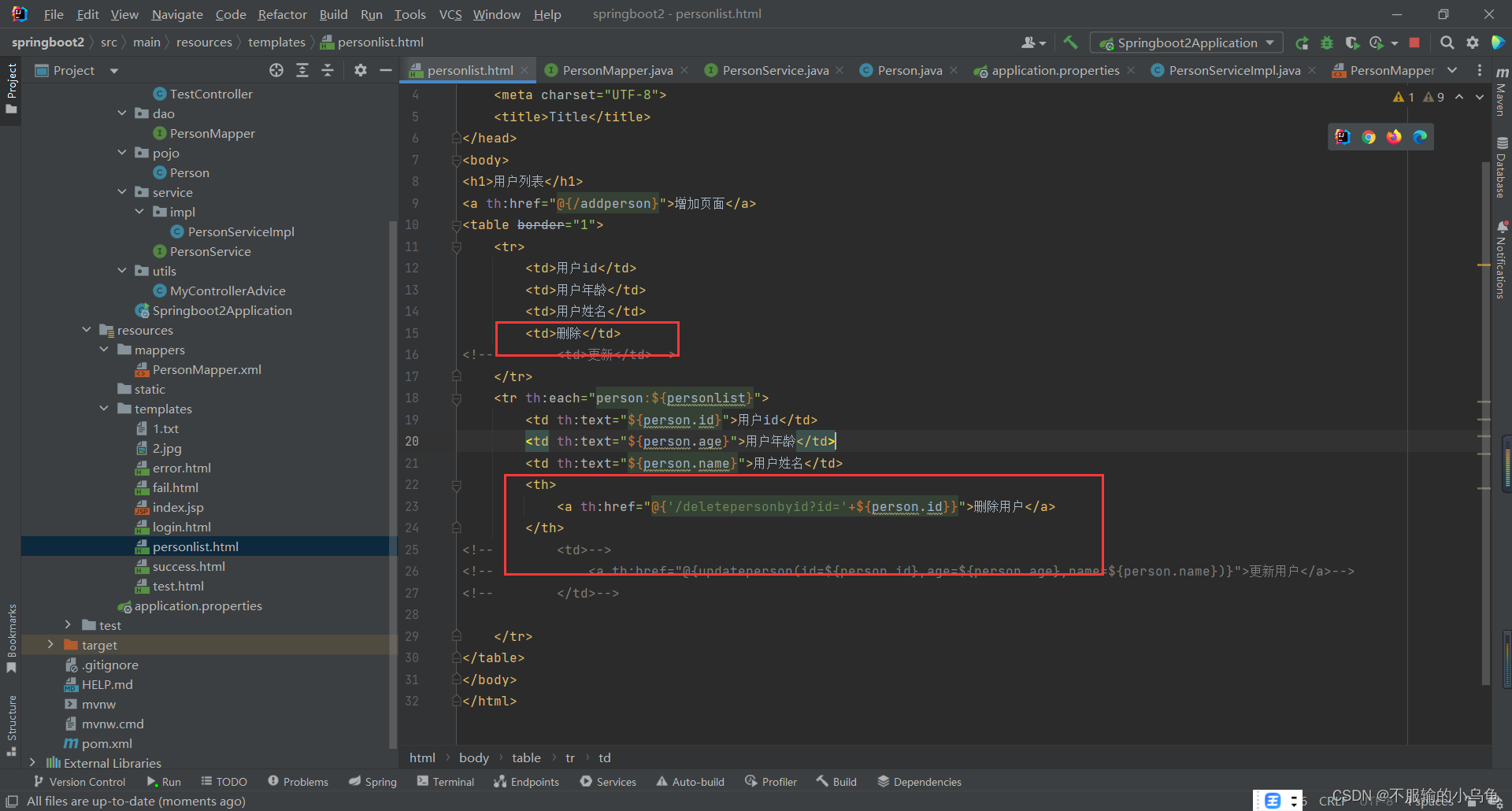Open Search Everywhere magnifier
Image resolution: width=1512 pixels, height=811 pixels.
coord(1447,43)
